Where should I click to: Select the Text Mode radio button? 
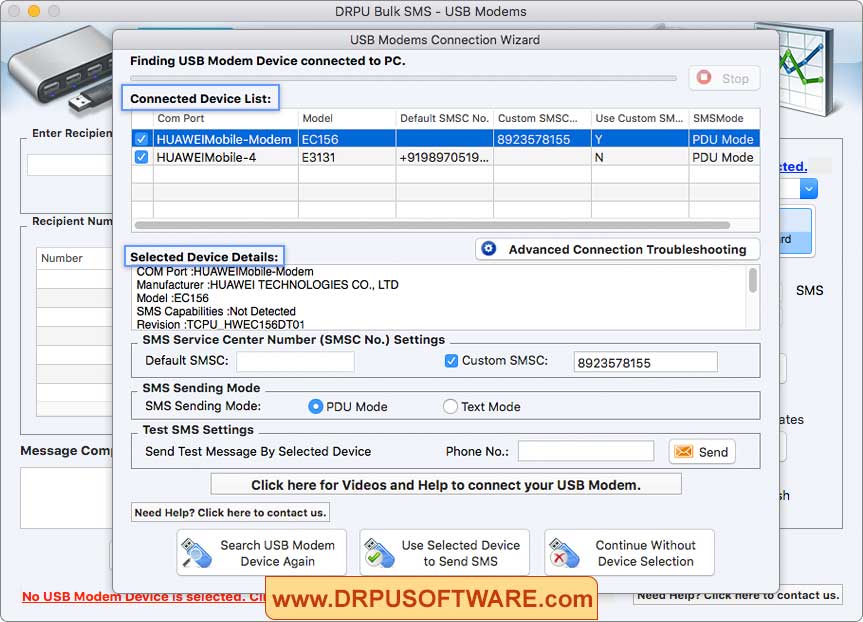coord(450,406)
